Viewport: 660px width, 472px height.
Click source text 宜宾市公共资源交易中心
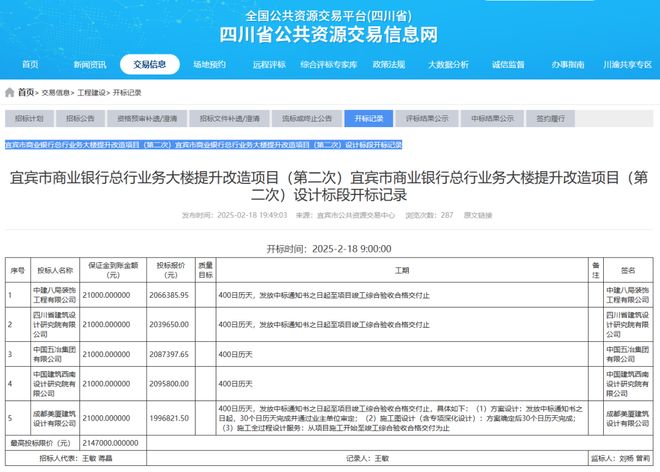point(356,215)
